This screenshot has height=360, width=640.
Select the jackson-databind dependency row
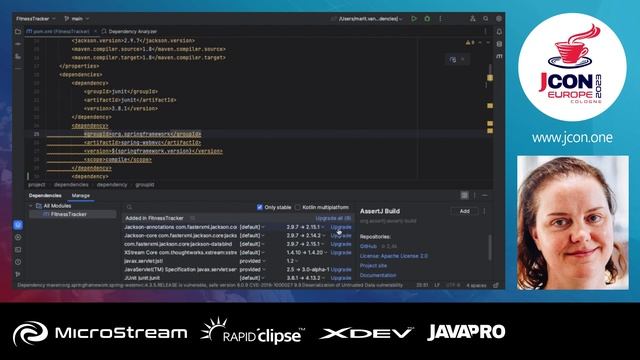[x=238, y=244]
